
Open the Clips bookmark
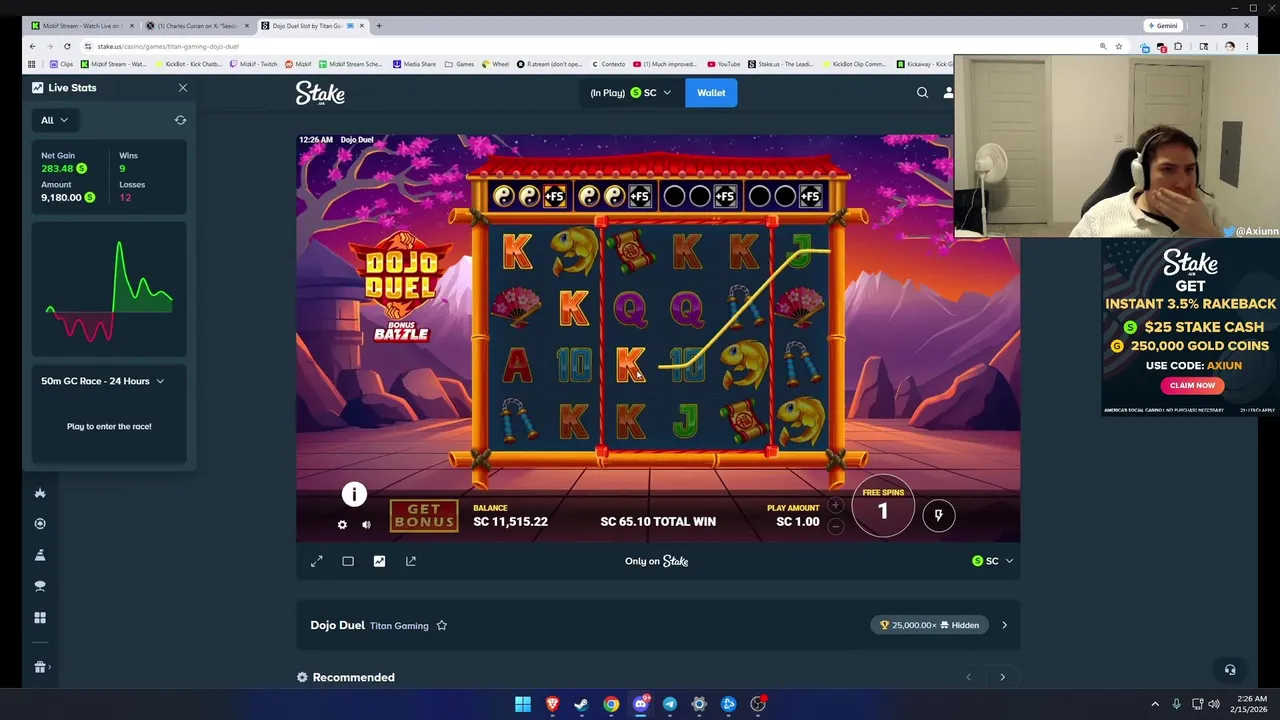click(62, 64)
